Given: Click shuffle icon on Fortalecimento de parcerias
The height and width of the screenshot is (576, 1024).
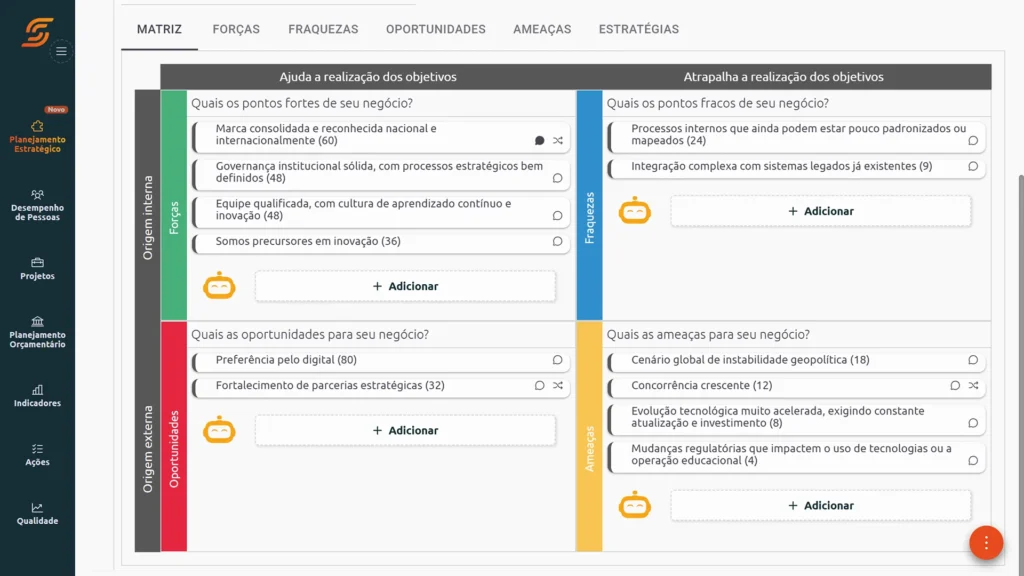Looking at the screenshot, I should 558,385.
